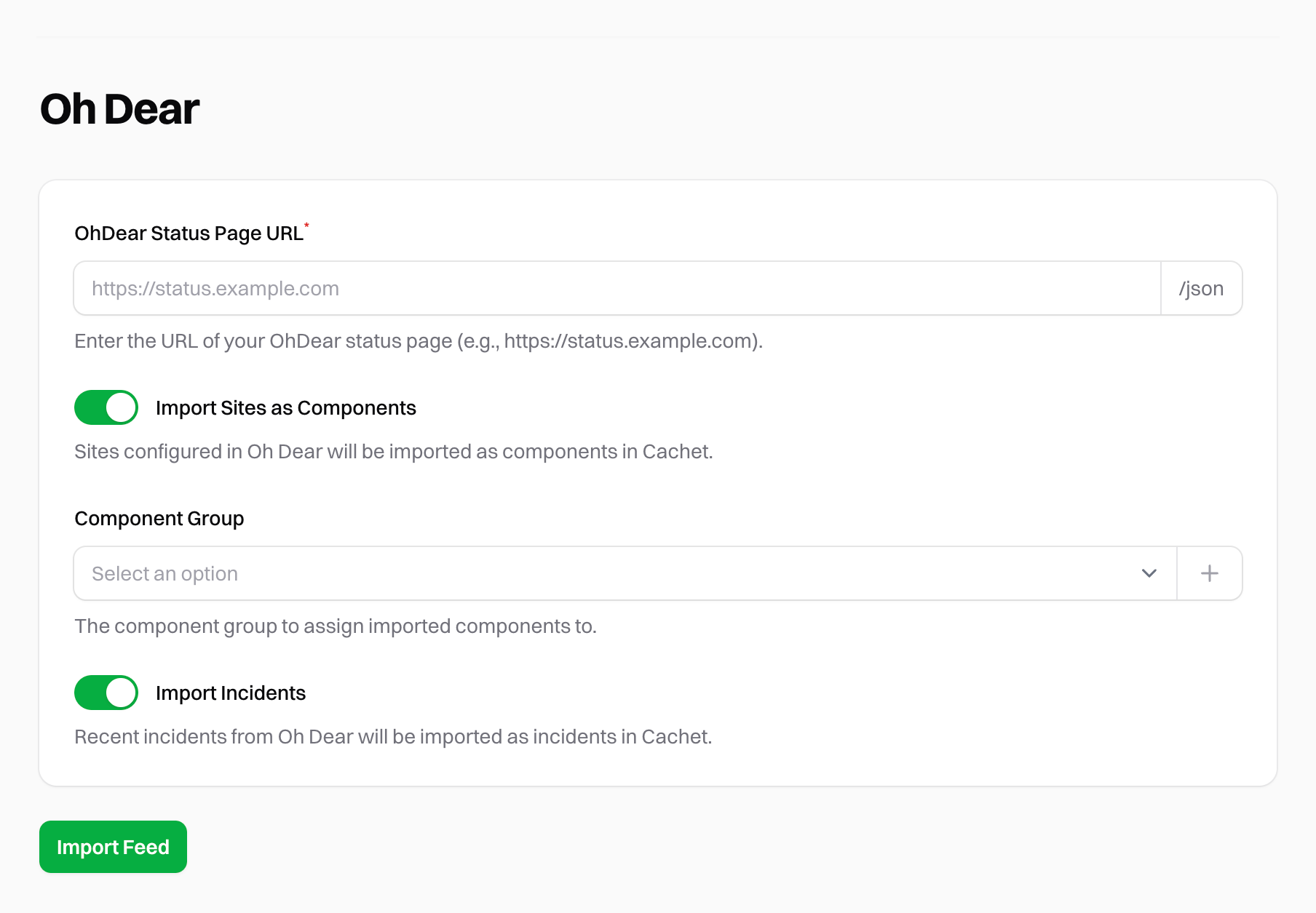Click the Component Group field label
The height and width of the screenshot is (913, 1316).
coord(159,519)
